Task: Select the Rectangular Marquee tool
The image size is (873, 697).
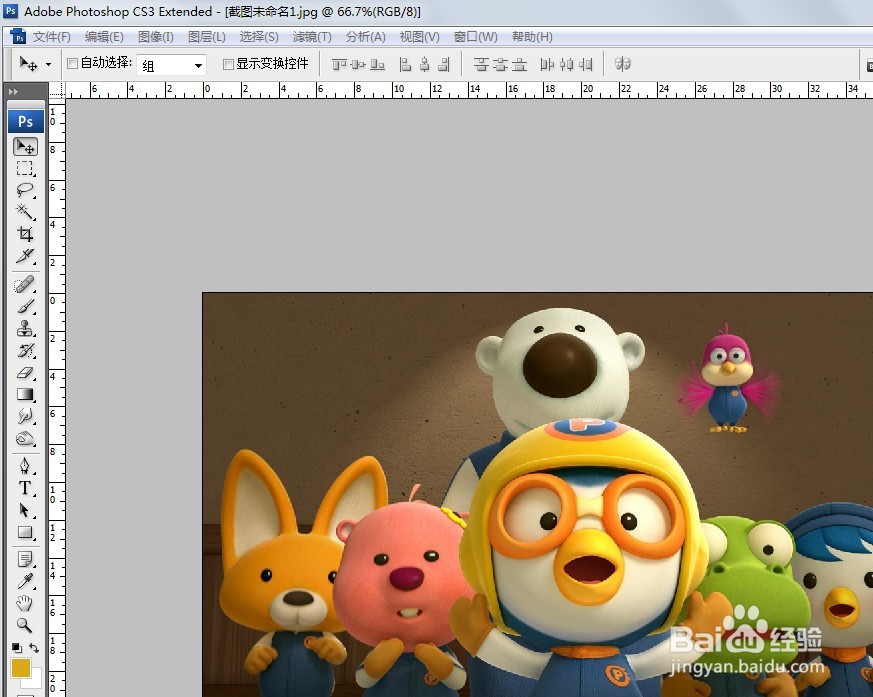Action: click(26, 169)
